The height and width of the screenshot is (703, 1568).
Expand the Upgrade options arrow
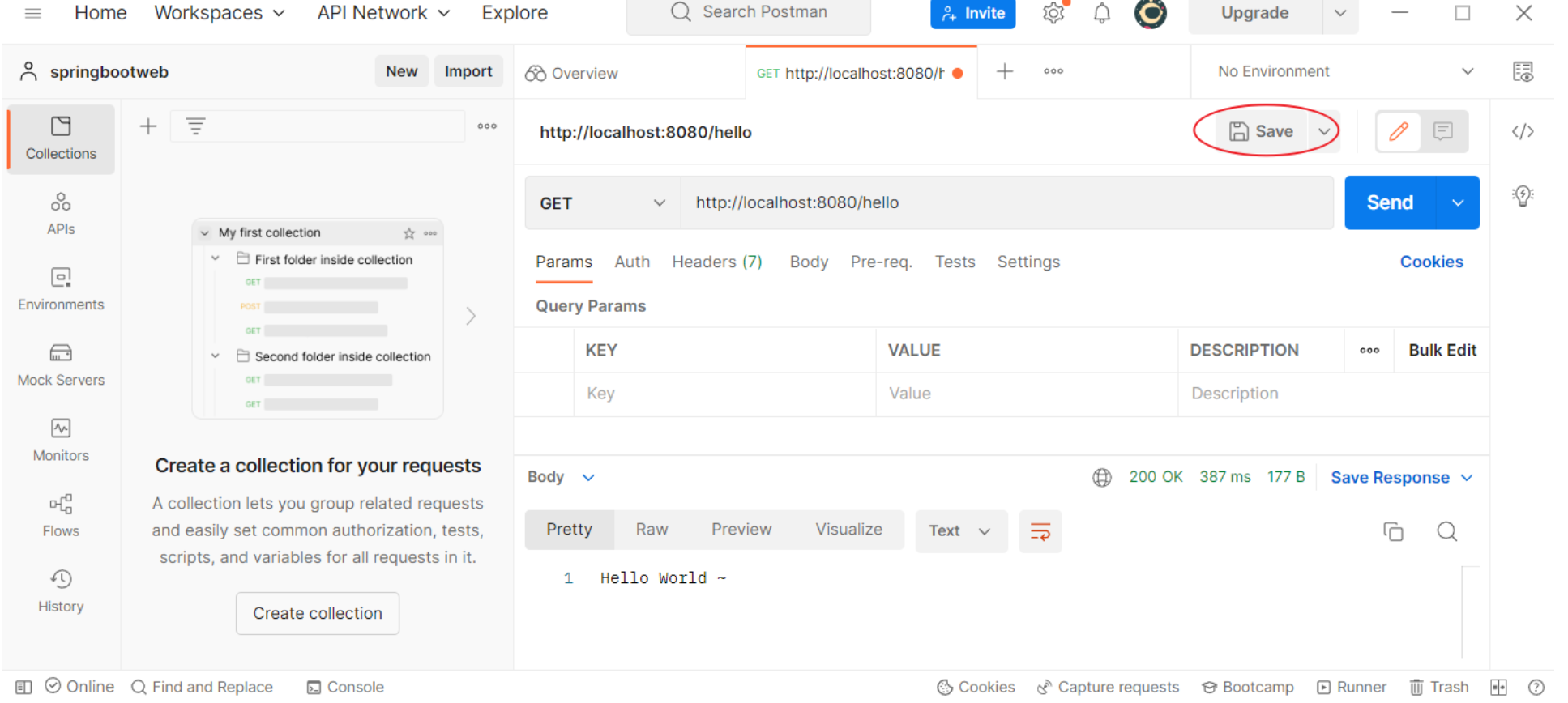click(1340, 13)
